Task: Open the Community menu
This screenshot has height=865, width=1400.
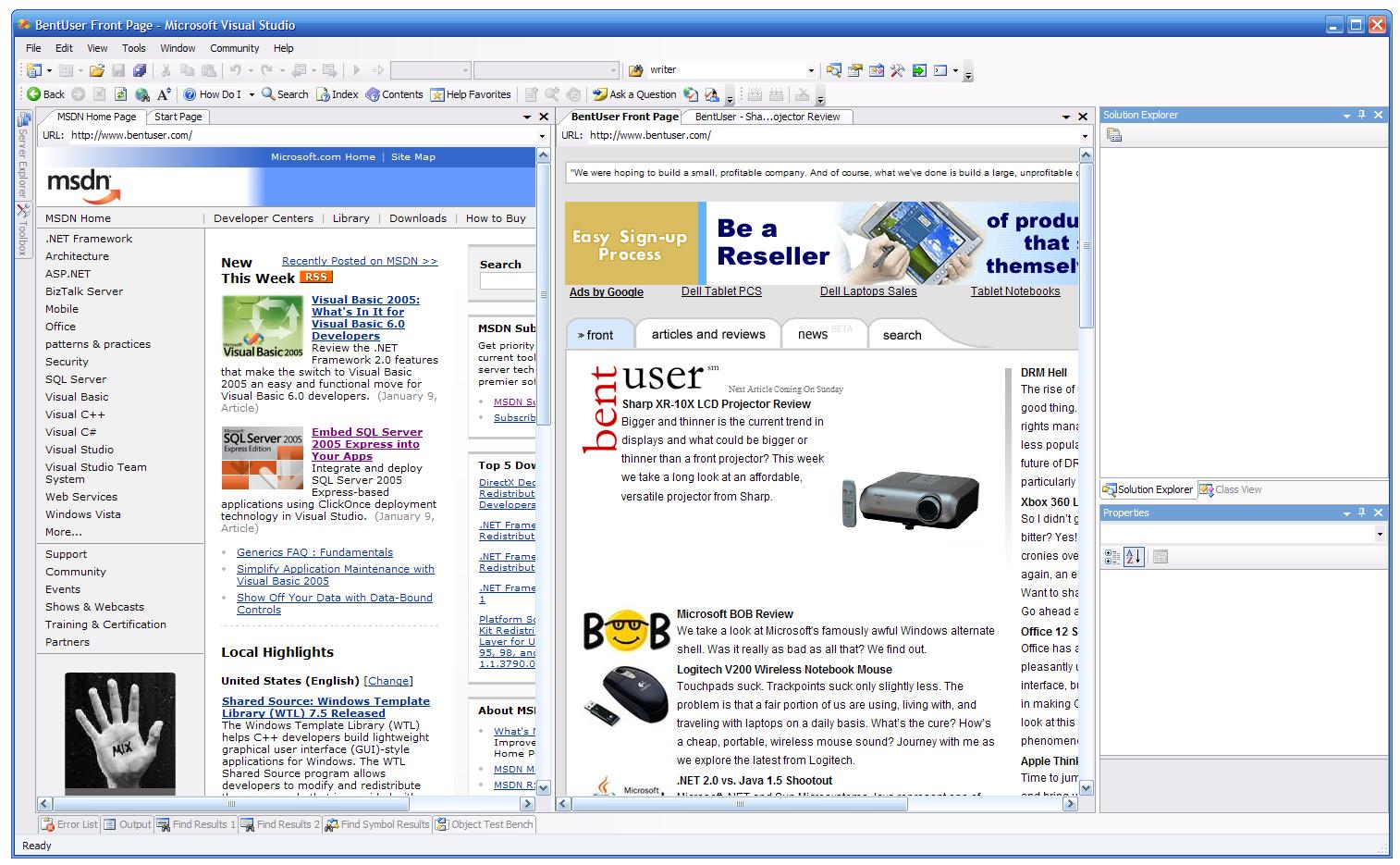Action: [x=235, y=48]
